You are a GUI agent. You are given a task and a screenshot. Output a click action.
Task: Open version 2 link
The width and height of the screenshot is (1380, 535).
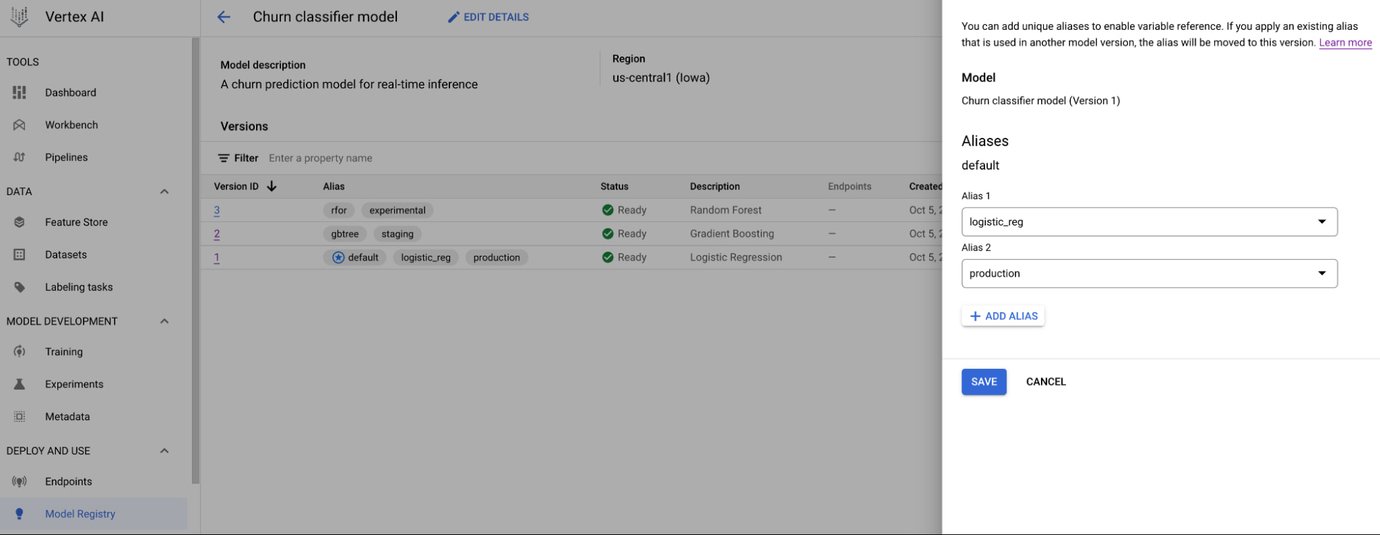click(217, 233)
